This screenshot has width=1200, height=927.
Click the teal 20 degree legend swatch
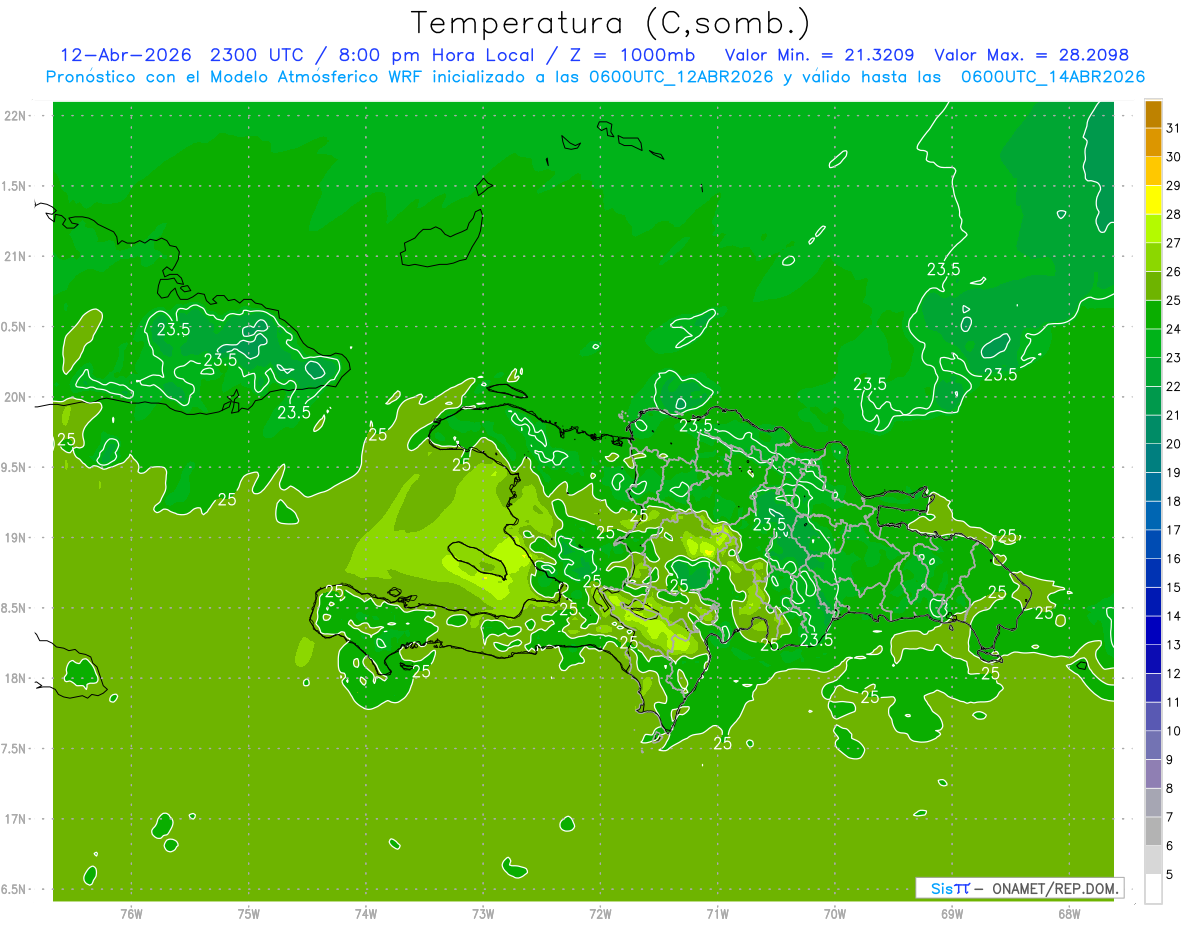1153,430
